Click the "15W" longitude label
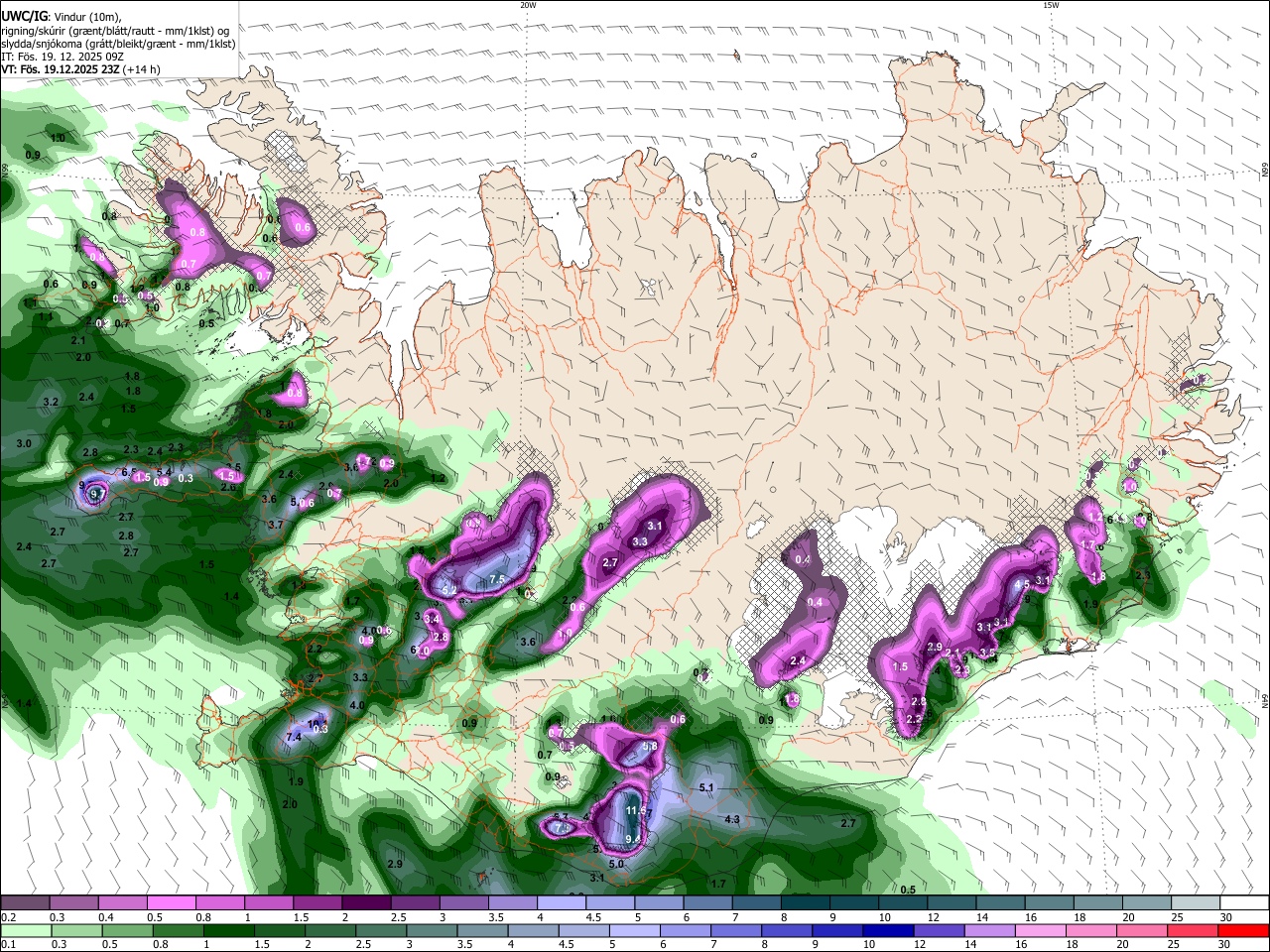Viewport: 1270px width, 952px height. pyautogui.click(x=1051, y=5)
